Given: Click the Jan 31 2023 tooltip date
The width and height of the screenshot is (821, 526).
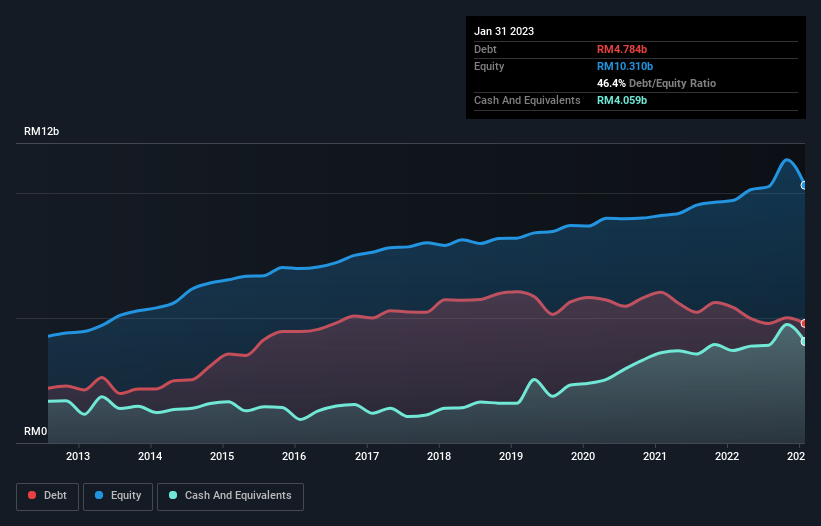Looking at the screenshot, I should (504, 31).
